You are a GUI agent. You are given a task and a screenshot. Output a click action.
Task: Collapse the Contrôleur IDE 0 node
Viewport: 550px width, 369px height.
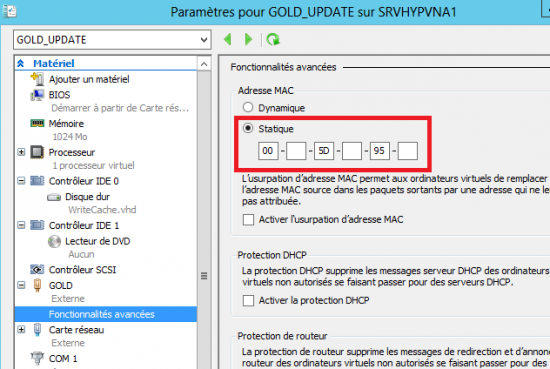[x=21, y=181]
